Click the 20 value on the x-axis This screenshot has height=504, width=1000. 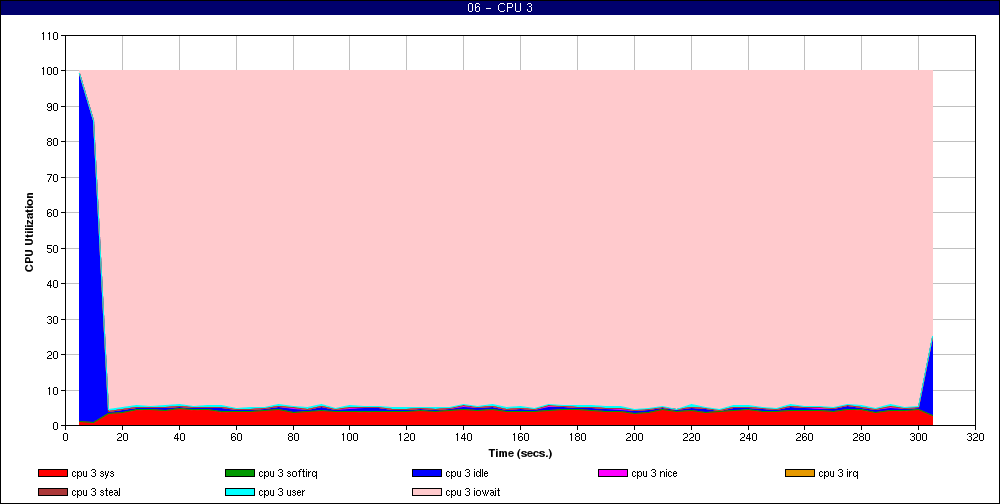tap(122, 437)
